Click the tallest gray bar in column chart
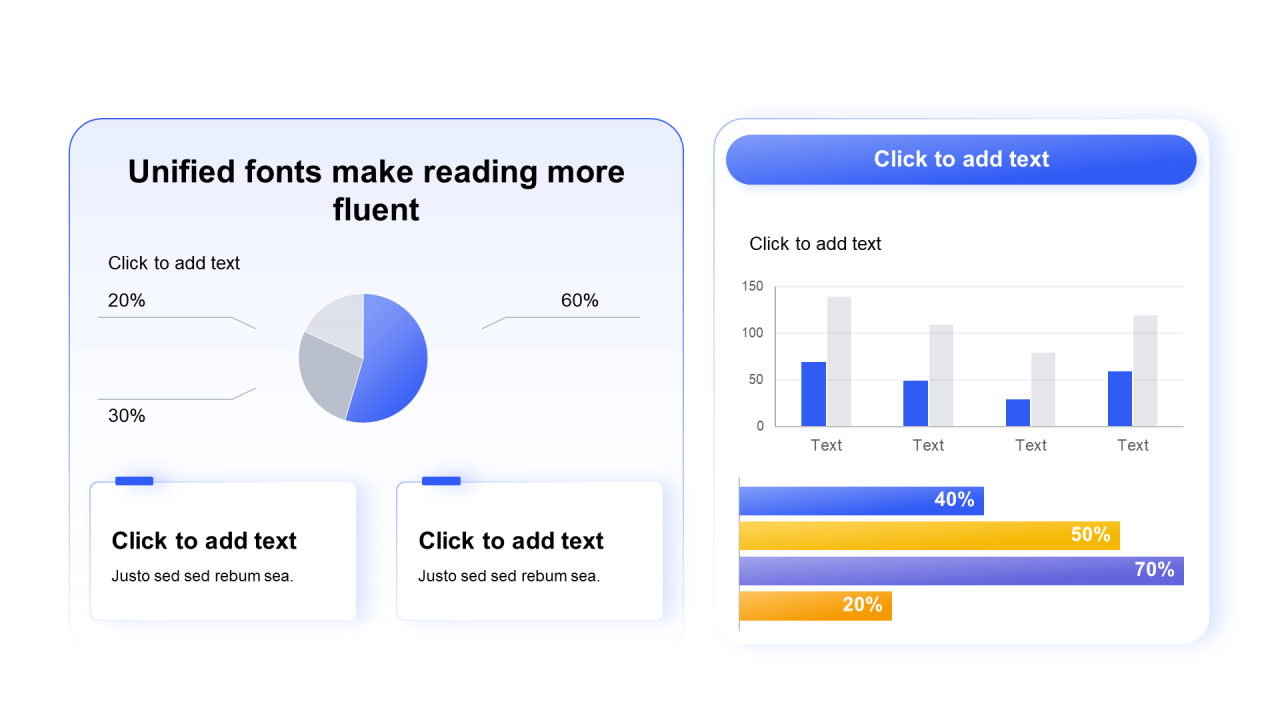The width and height of the screenshot is (1280, 720). 839,361
